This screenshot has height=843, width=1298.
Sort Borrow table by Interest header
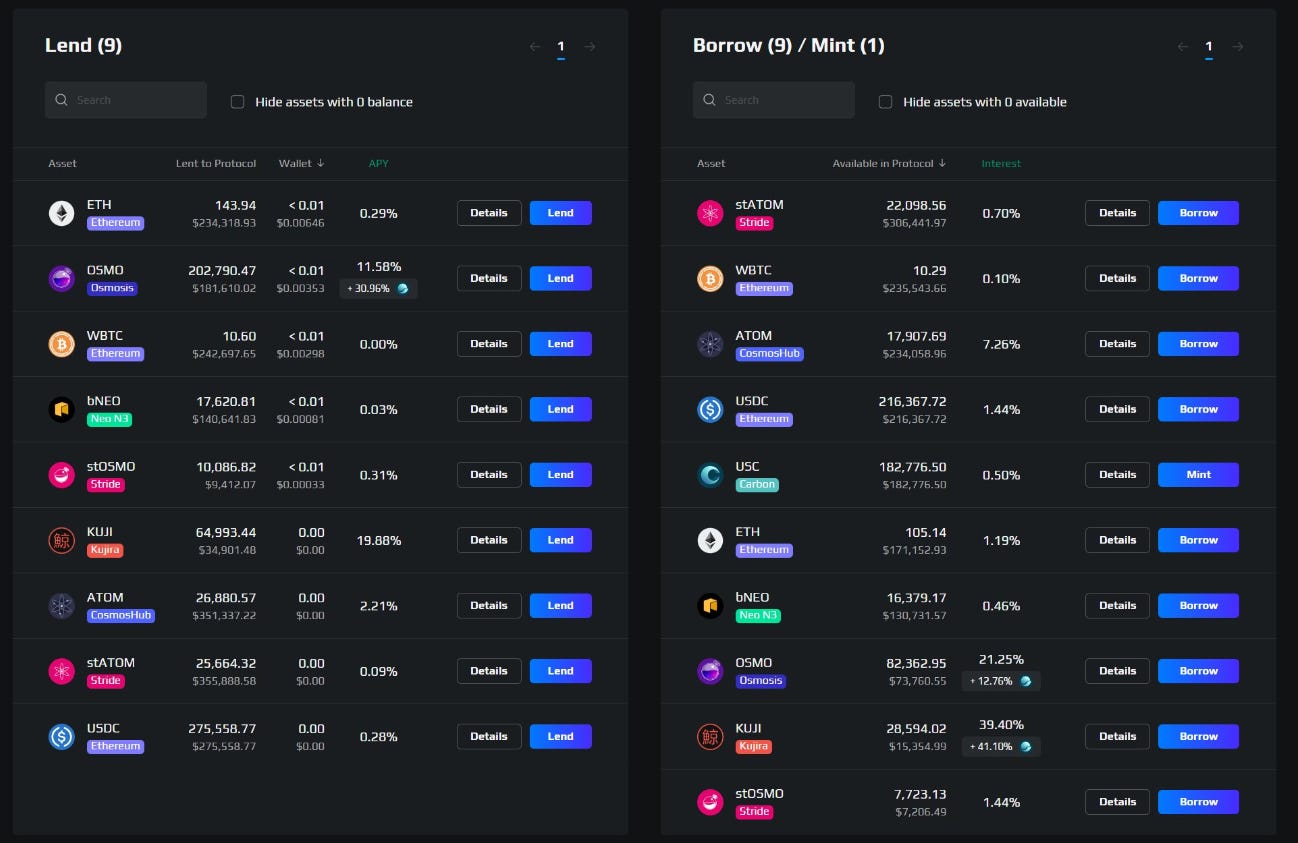pos(1001,163)
